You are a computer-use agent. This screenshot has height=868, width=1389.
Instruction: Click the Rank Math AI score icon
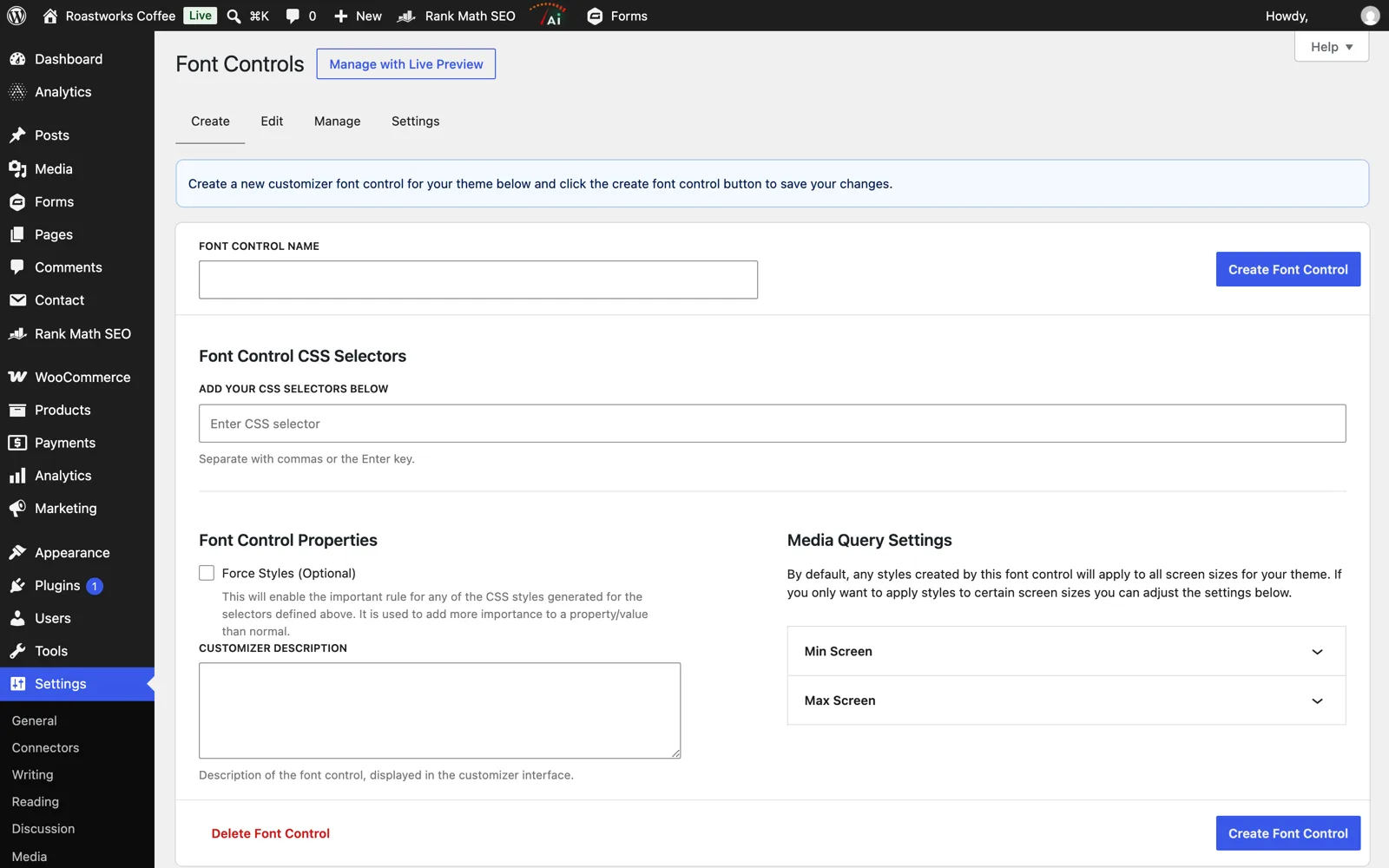550,16
